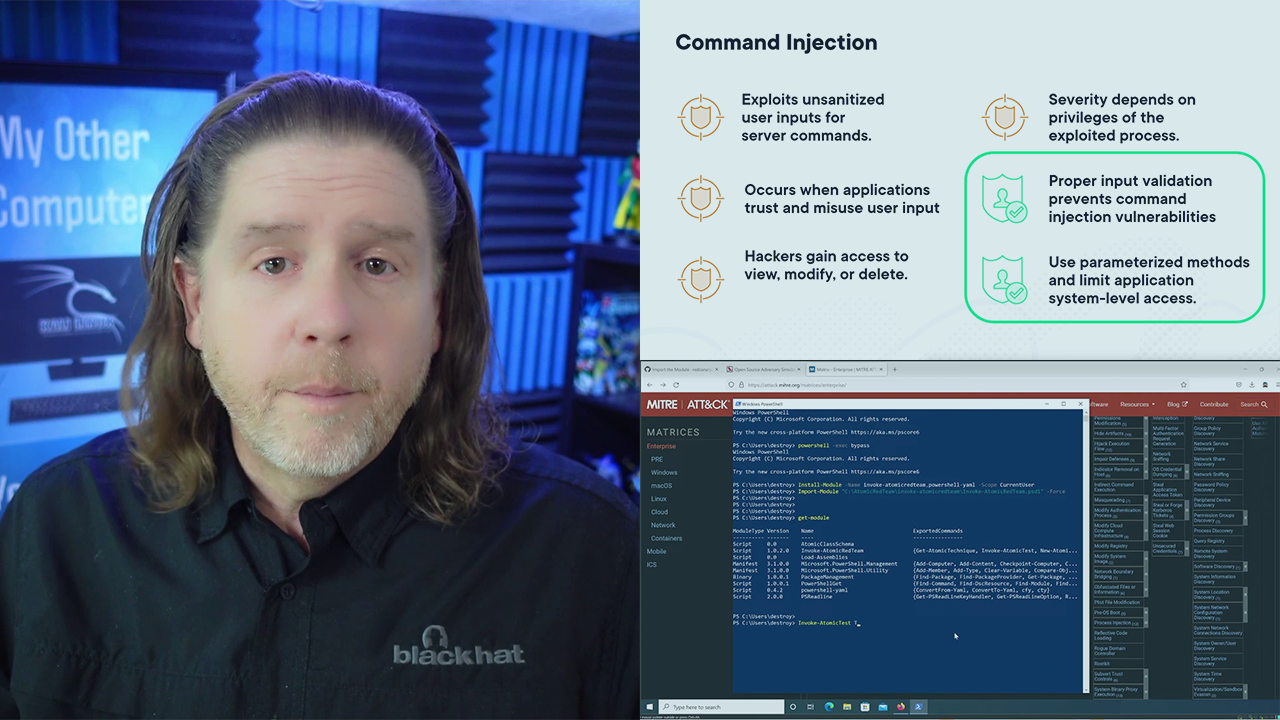Viewport: 1280px width, 720px height.
Task: Expand the Software Discovery sub-techniques handle
Action: click(x=1243, y=567)
